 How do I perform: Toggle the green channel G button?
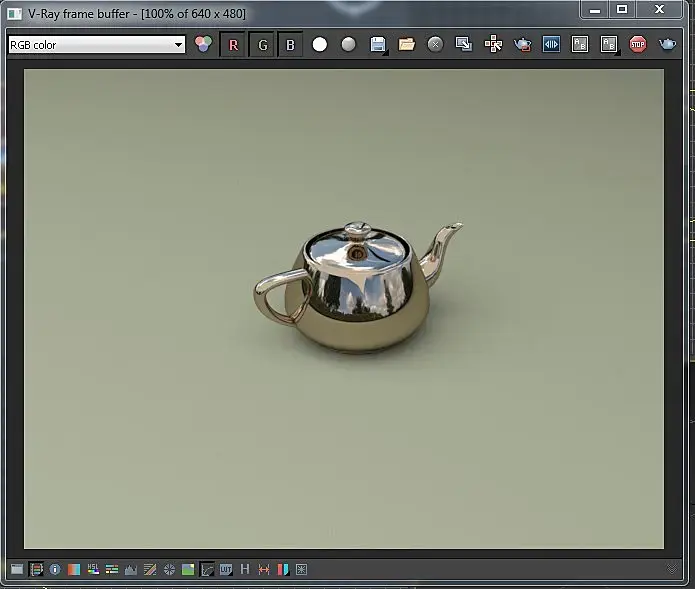click(262, 45)
